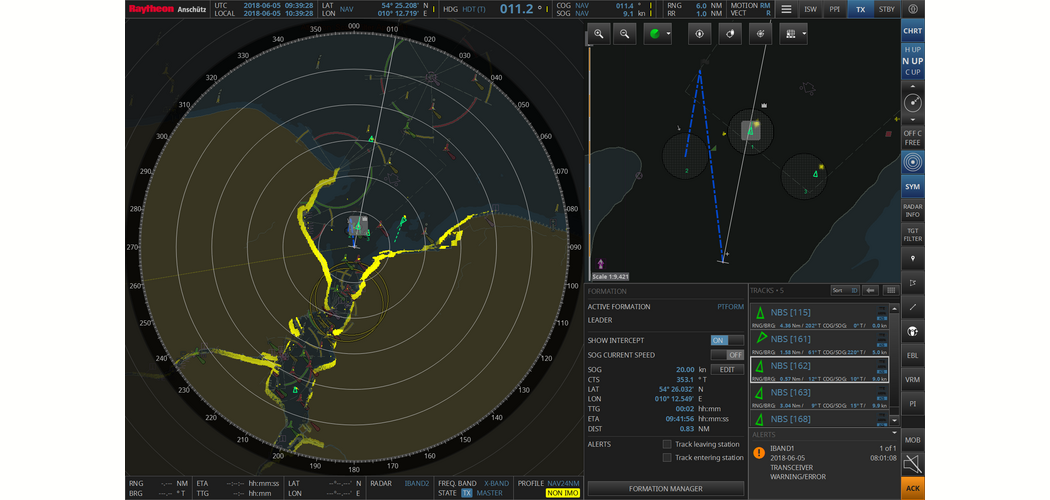Screen dimensions: 1050x500
Task: Click the circular info icon at top right
Action: pyautogui.click(x=913, y=9)
